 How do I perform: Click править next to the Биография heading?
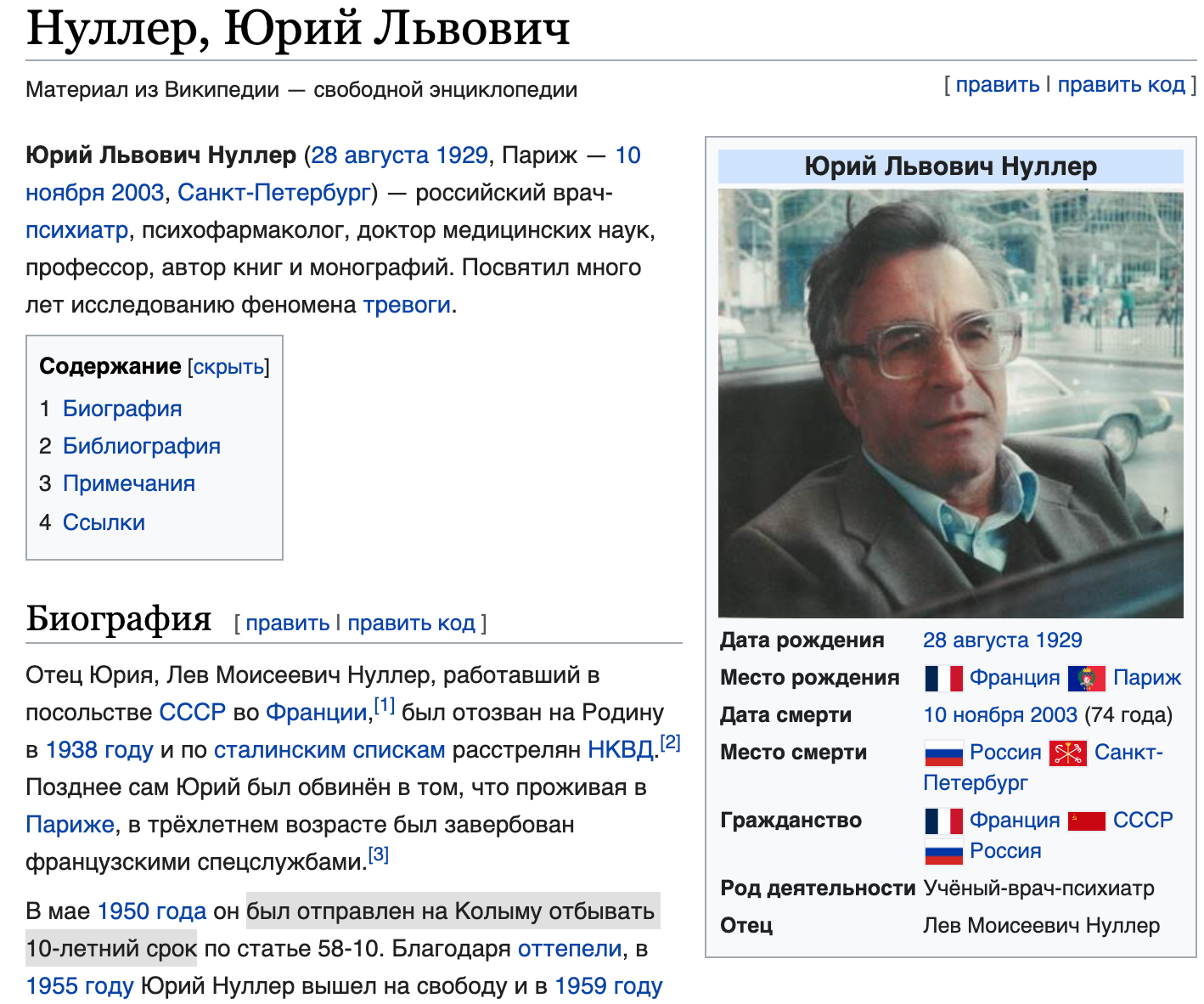[288, 623]
